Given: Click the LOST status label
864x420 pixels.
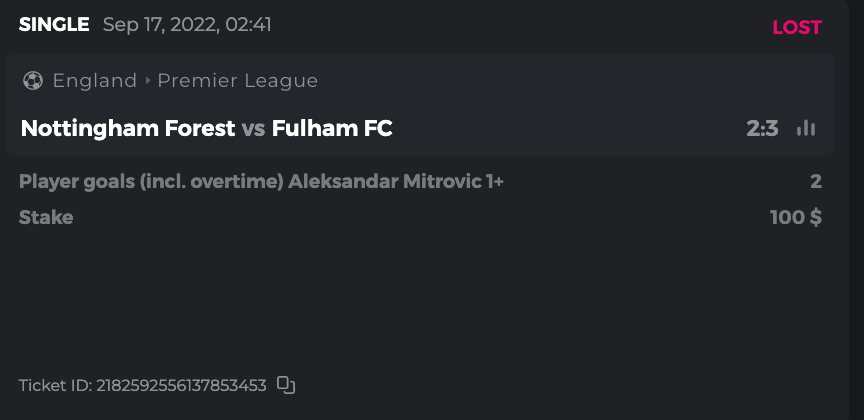Looking at the screenshot, I should pyautogui.click(x=796, y=27).
